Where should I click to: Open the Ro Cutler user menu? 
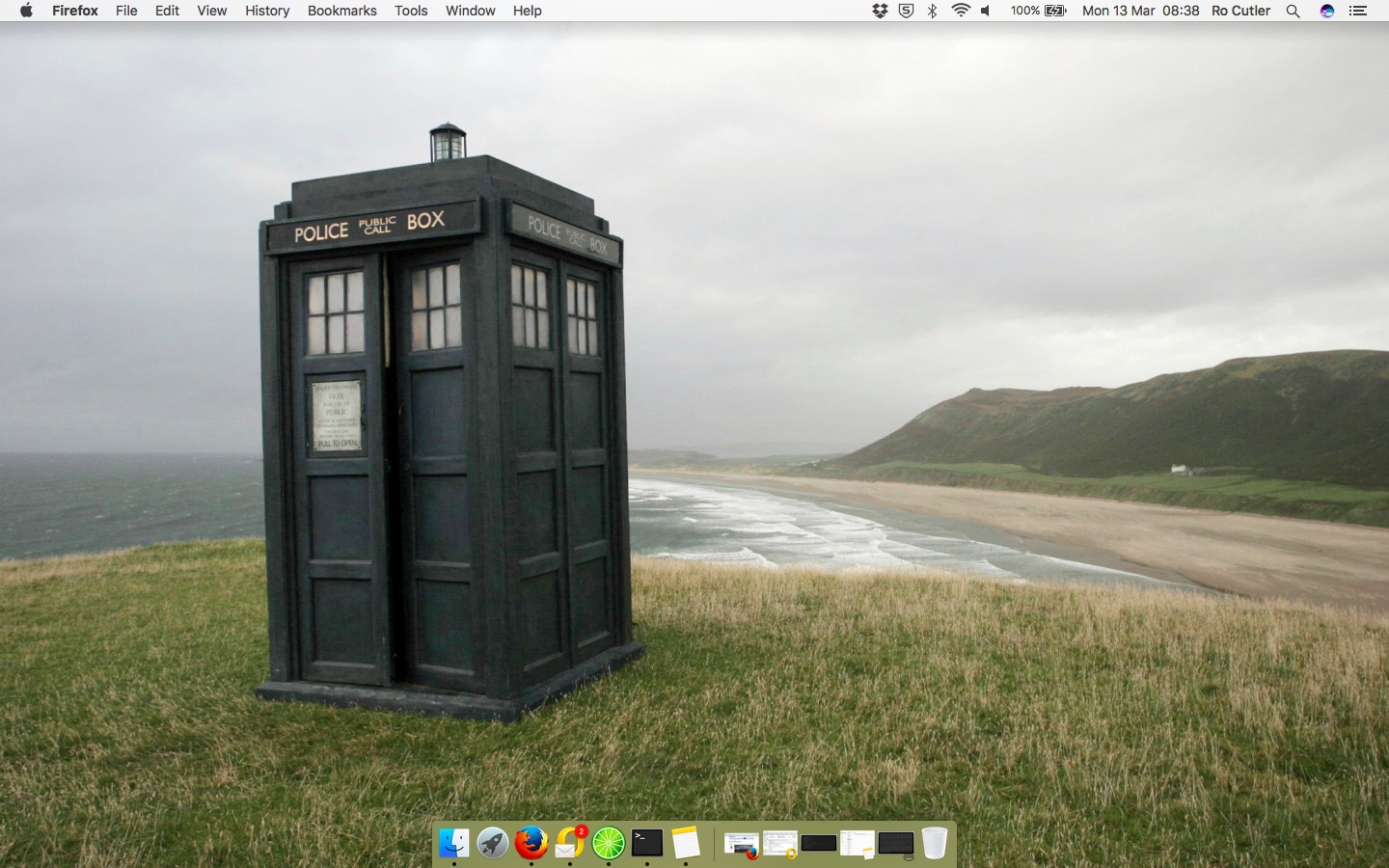click(1241, 11)
